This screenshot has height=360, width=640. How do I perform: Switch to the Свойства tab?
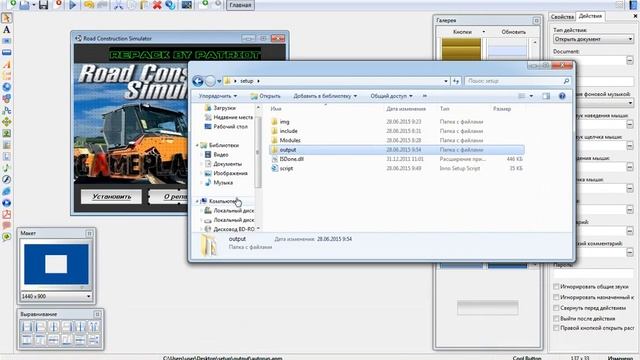coord(562,17)
